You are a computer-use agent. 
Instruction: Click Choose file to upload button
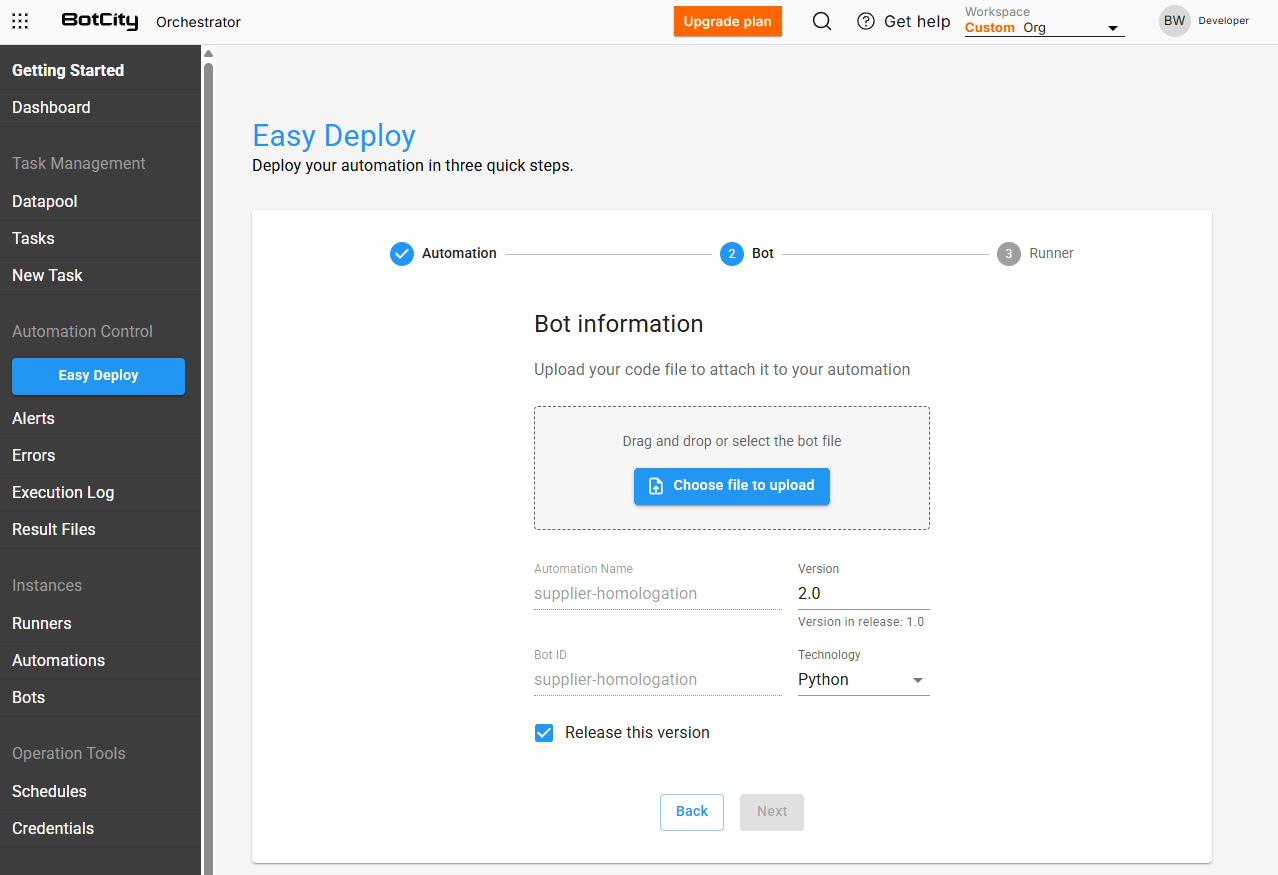coord(732,486)
